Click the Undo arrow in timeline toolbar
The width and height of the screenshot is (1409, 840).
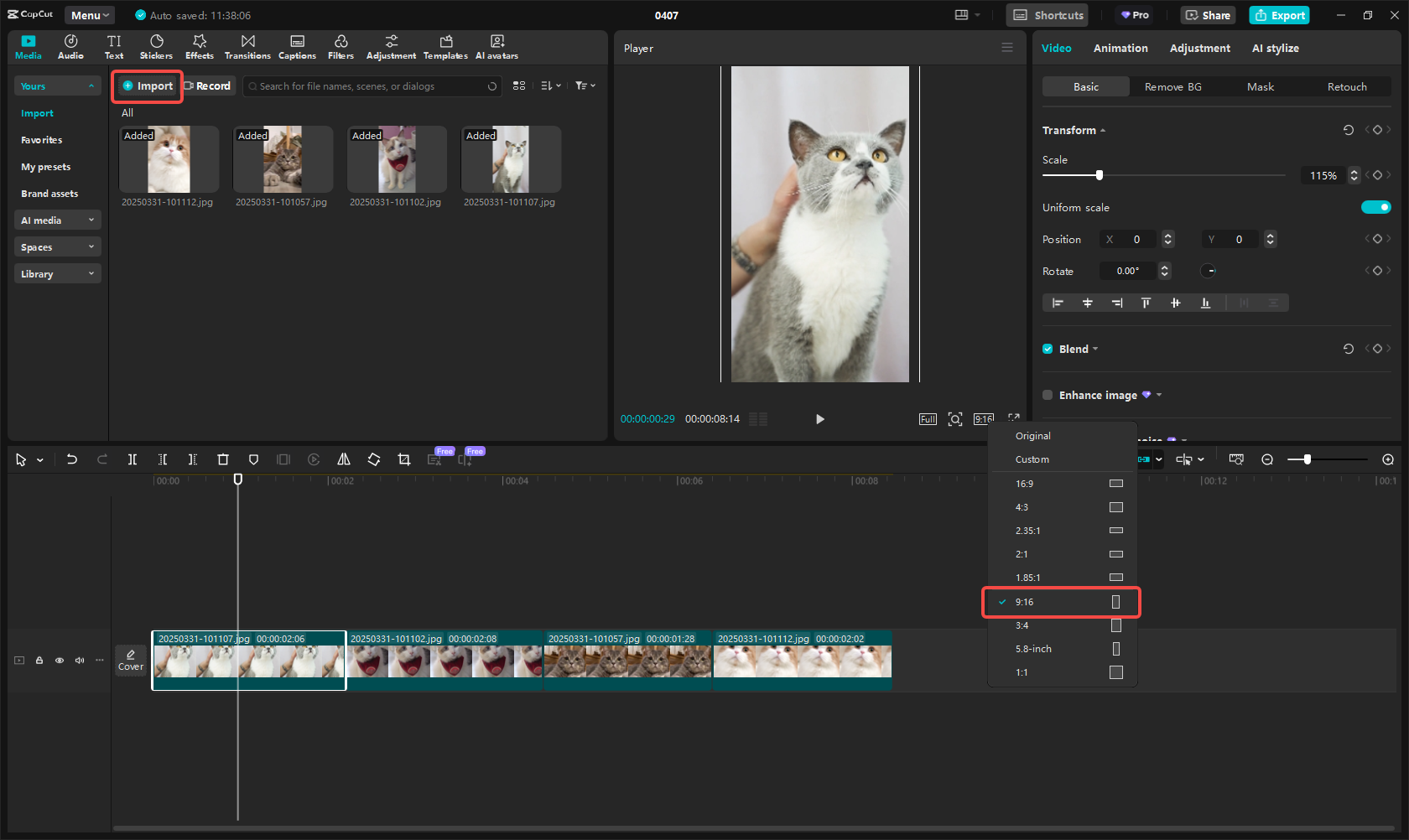coord(72,459)
